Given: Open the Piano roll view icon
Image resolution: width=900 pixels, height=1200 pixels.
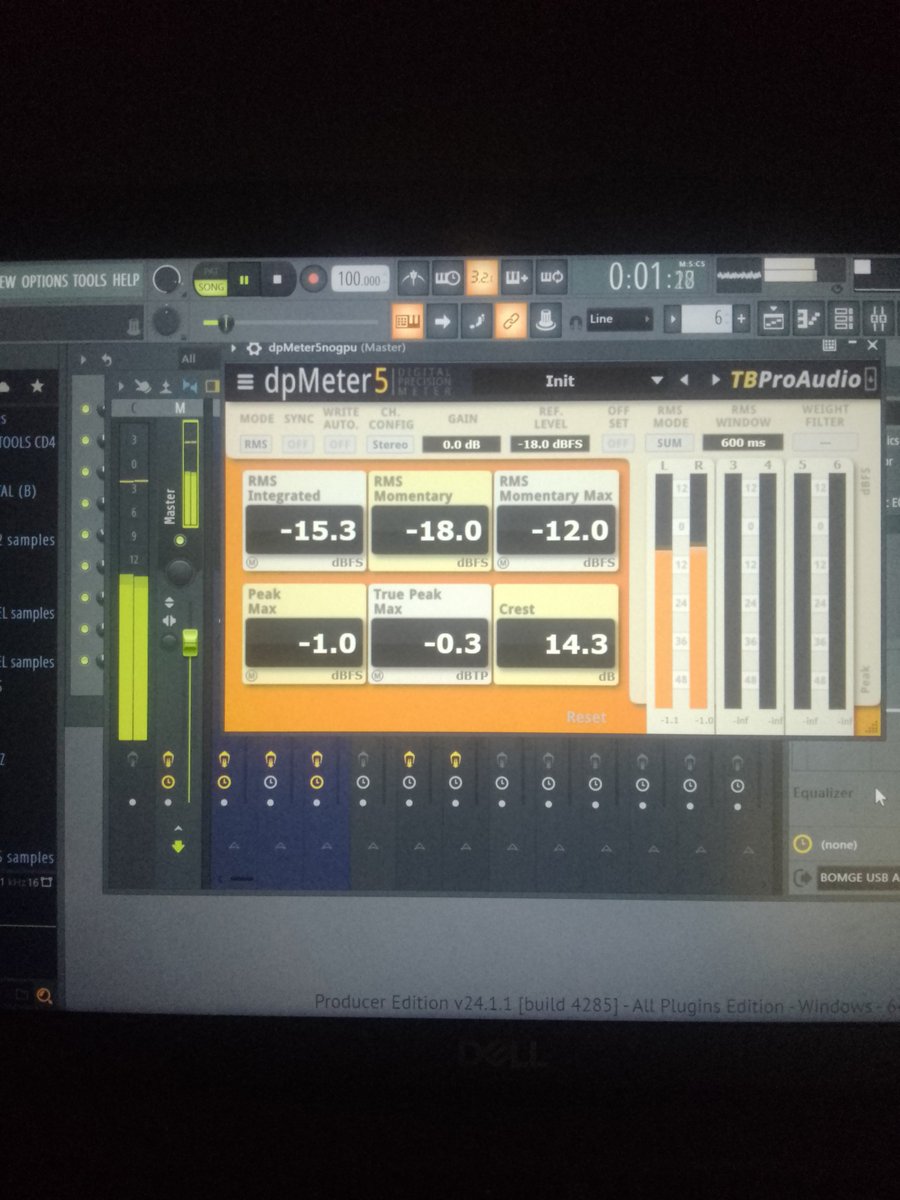Looking at the screenshot, I should 808,320.
